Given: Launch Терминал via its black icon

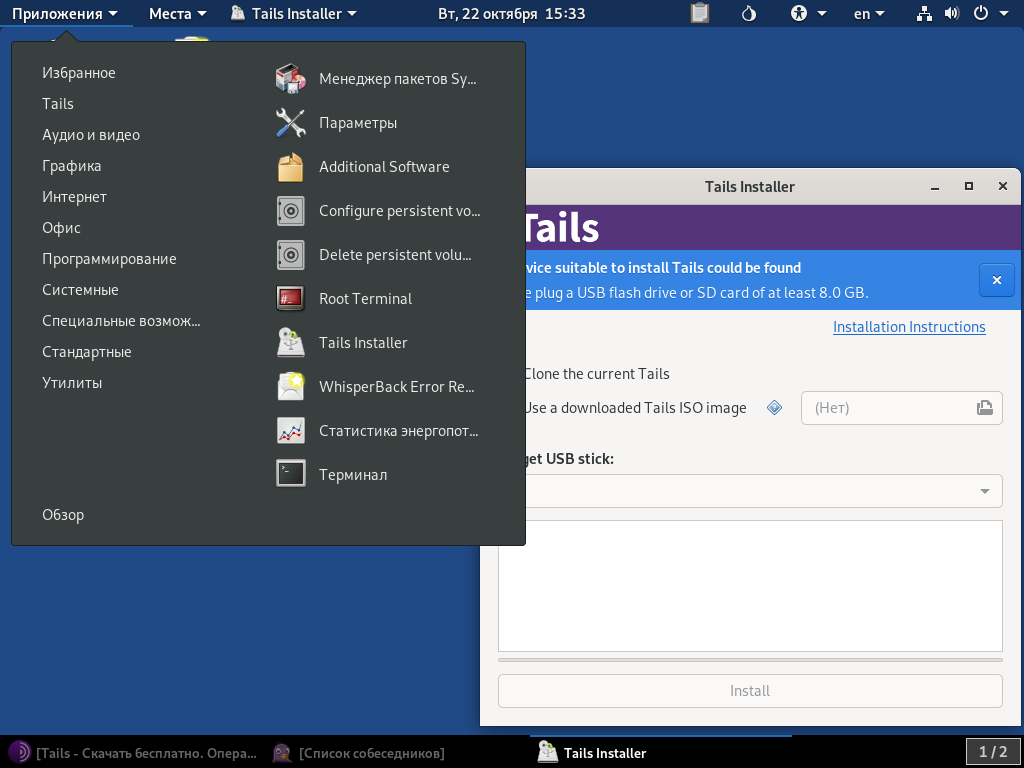Looking at the screenshot, I should coord(291,475).
